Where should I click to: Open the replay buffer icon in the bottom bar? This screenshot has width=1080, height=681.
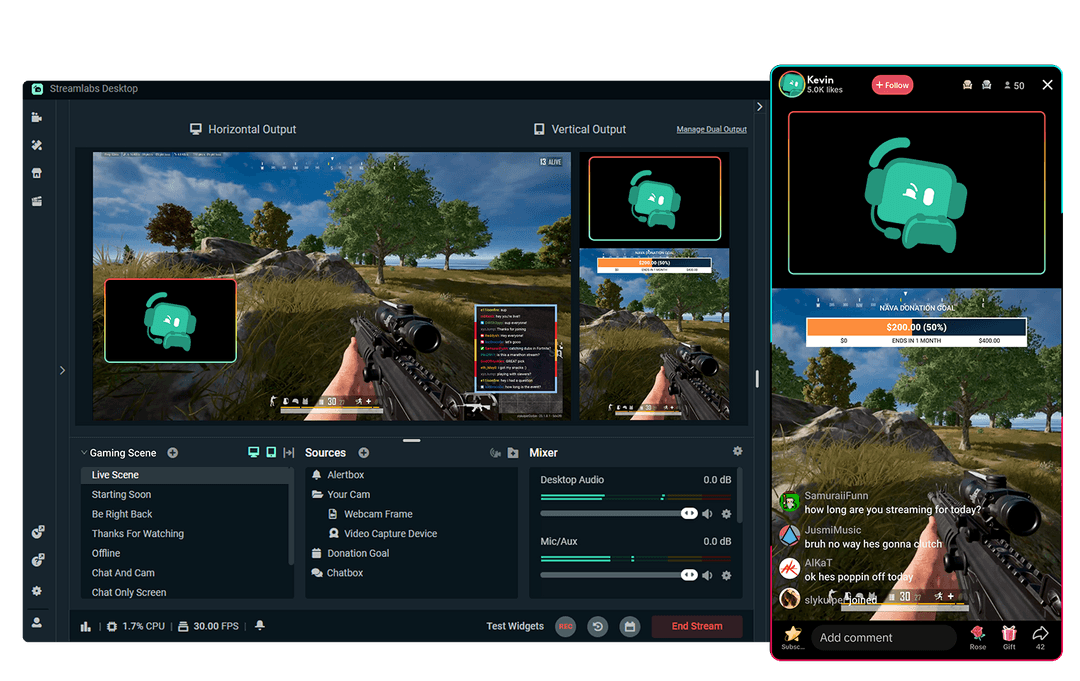point(598,626)
